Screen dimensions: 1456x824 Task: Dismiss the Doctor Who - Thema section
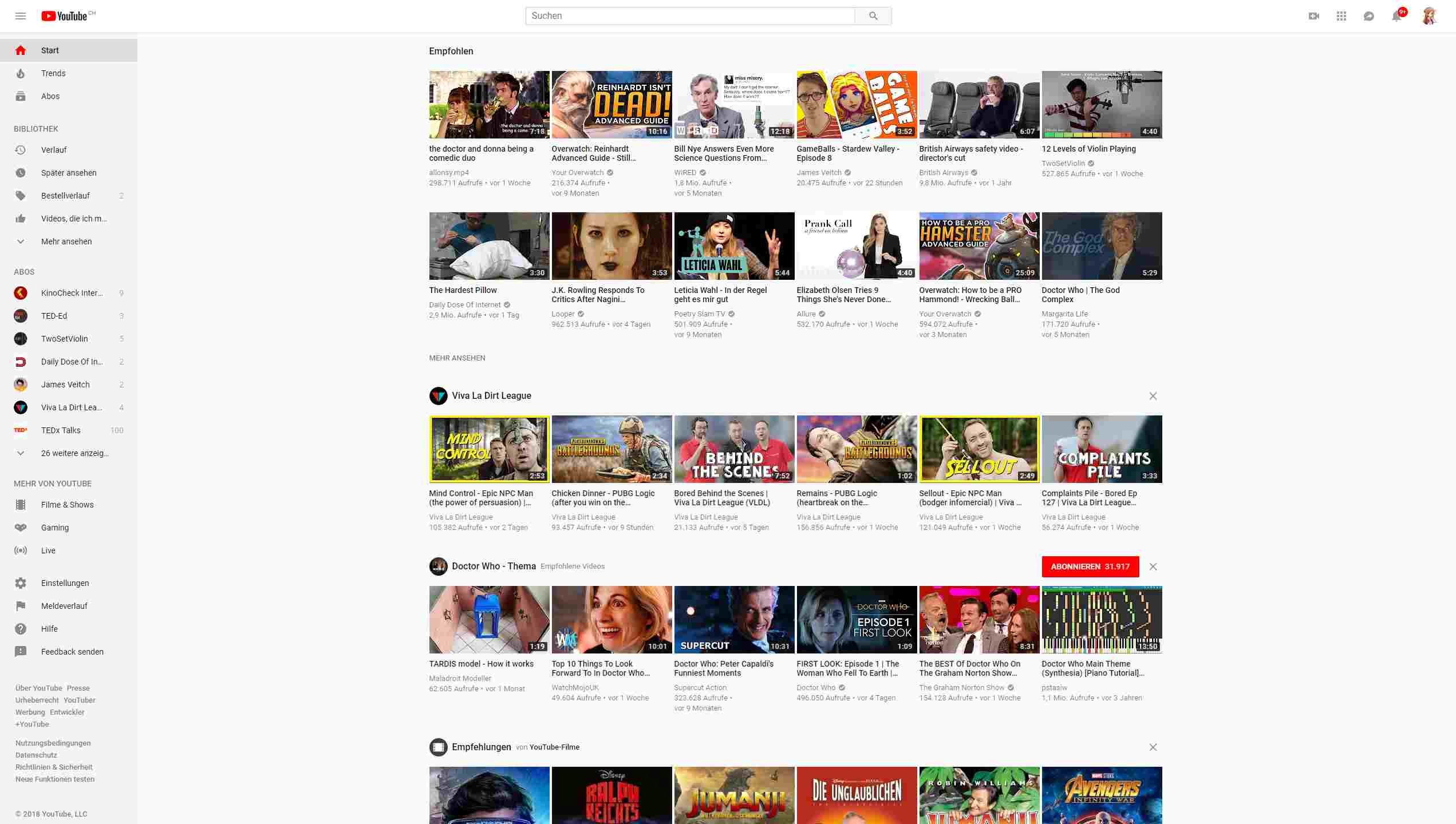pyautogui.click(x=1153, y=566)
